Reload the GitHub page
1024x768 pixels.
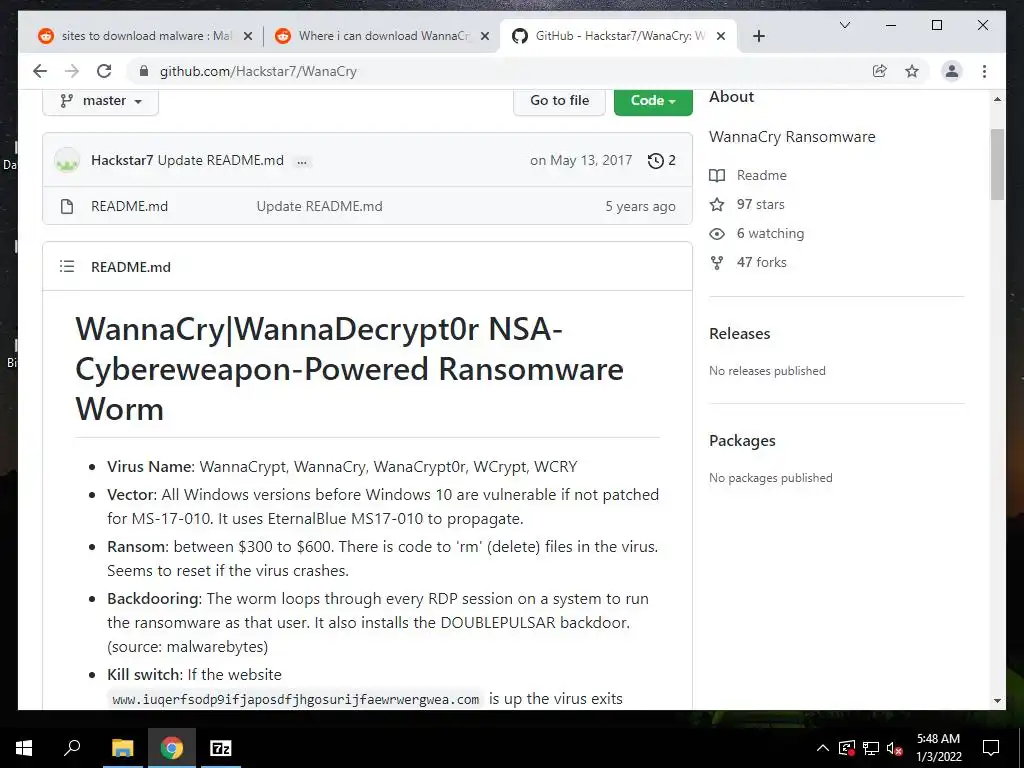104,71
